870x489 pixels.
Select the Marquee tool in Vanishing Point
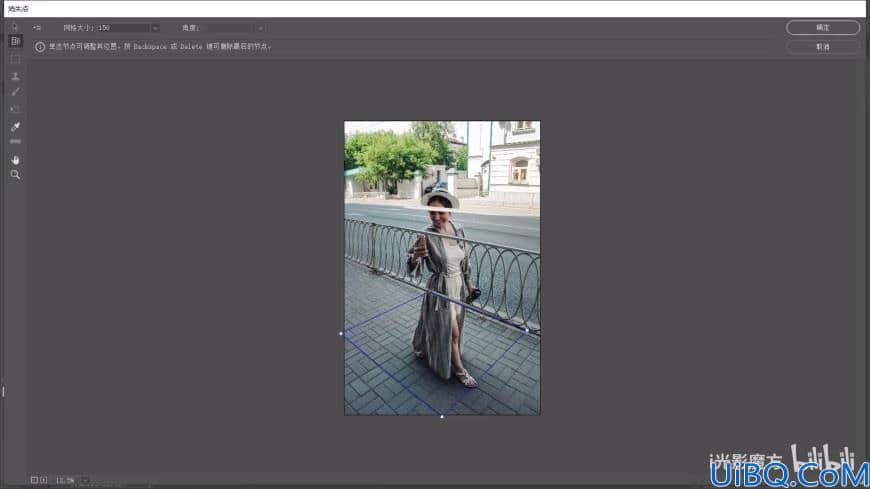15,59
